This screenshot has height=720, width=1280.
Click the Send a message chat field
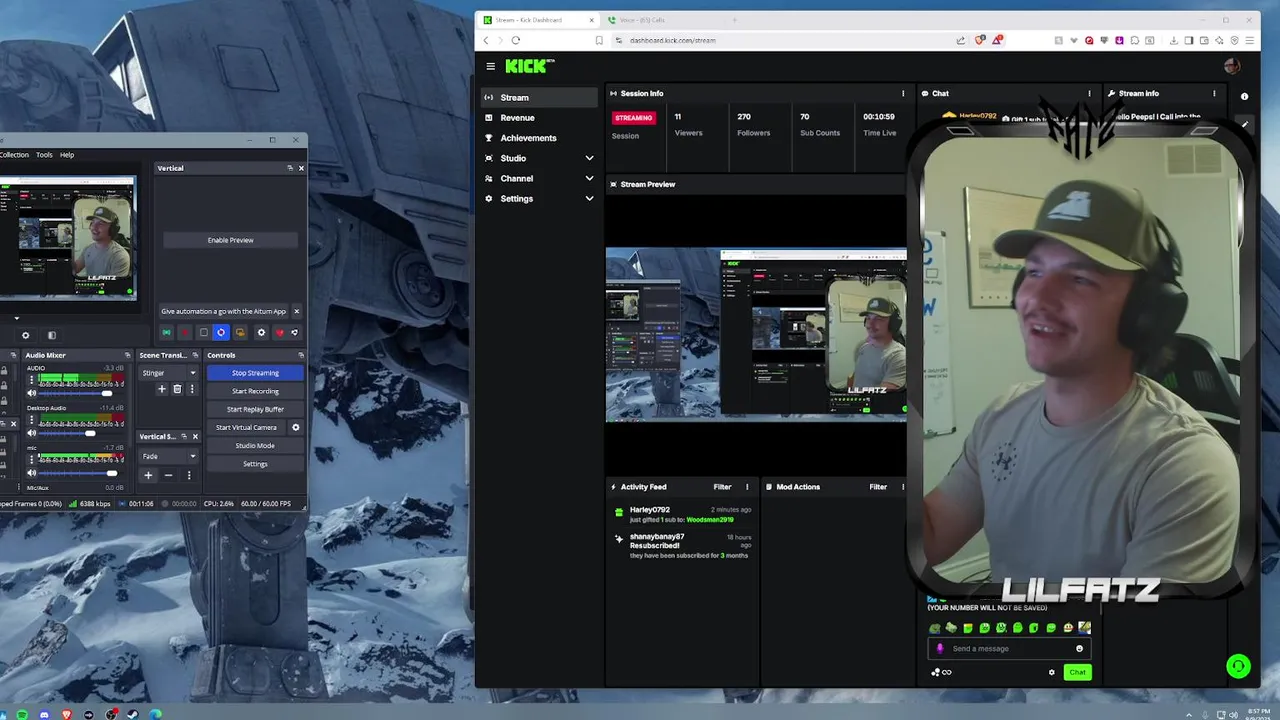(x=1010, y=648)
